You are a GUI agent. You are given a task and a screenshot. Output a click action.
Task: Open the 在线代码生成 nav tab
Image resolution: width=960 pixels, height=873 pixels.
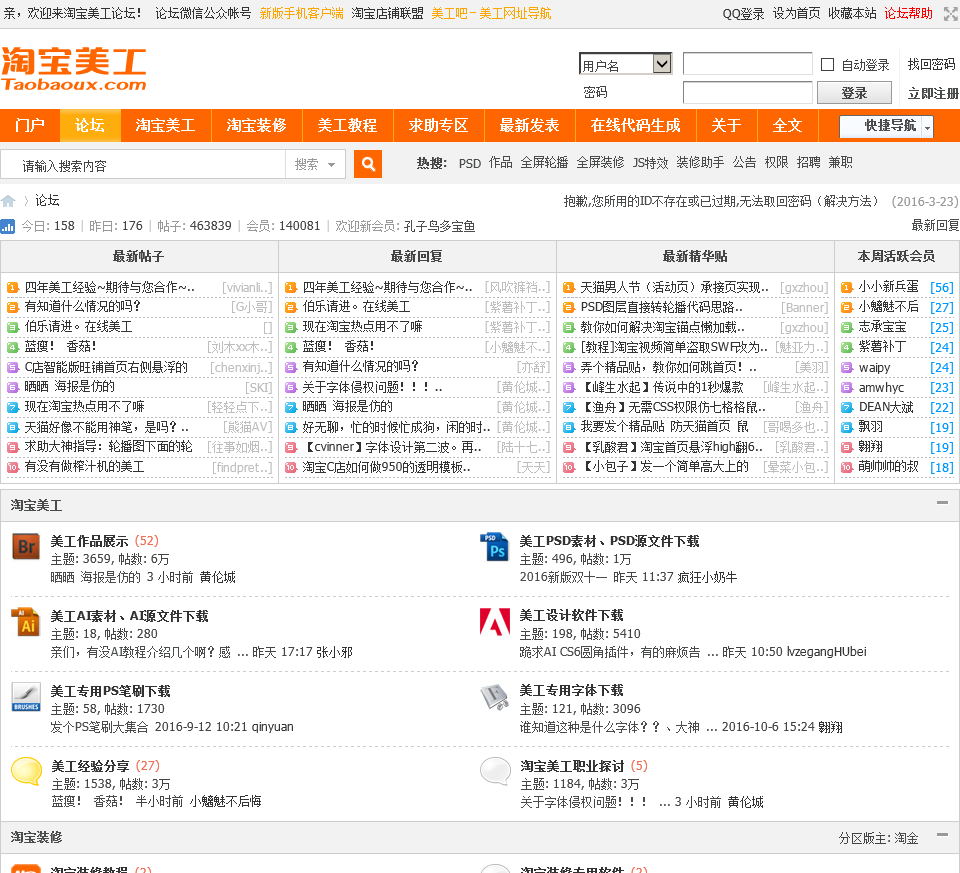coord(636,126)
